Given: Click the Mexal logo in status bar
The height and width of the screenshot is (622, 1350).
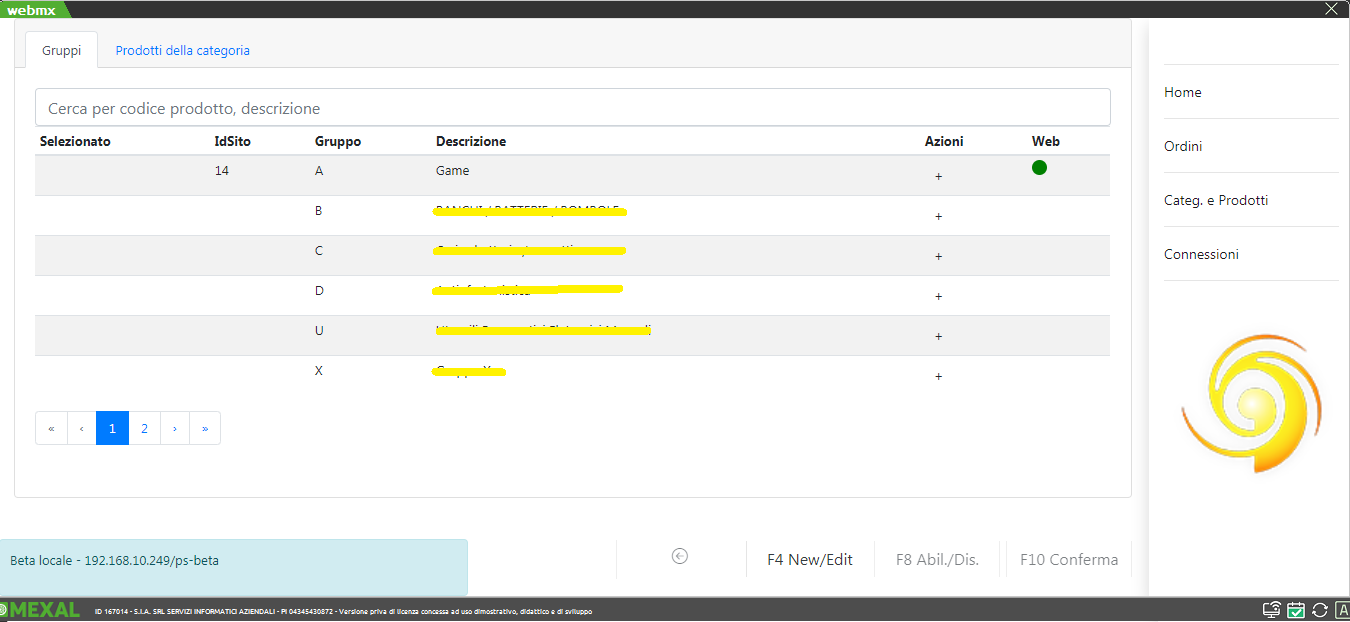Looking at the screenshot, I should 41,610.
